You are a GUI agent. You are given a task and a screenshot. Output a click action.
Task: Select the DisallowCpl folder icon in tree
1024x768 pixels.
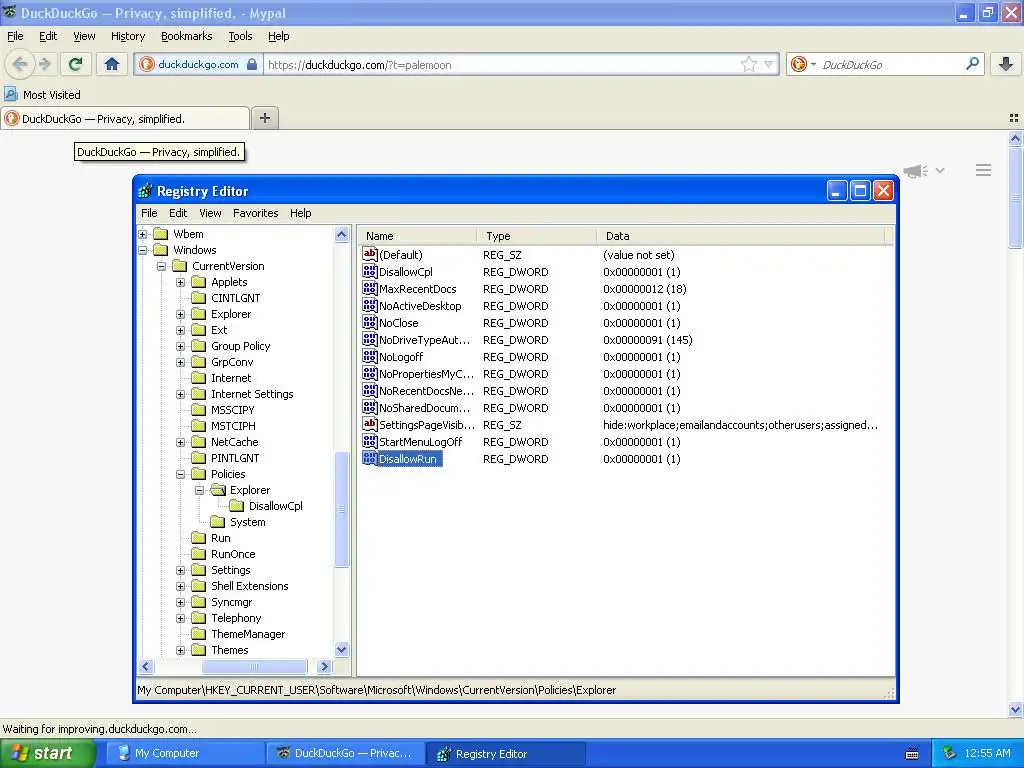click(236, 506)
